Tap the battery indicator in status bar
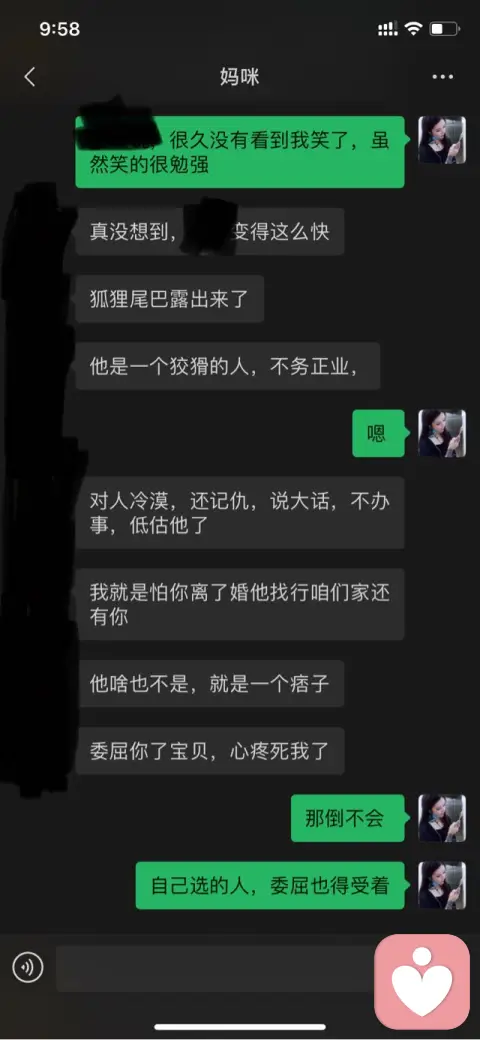The height and width of the screenshot is (1040, 480). [444, 29]
